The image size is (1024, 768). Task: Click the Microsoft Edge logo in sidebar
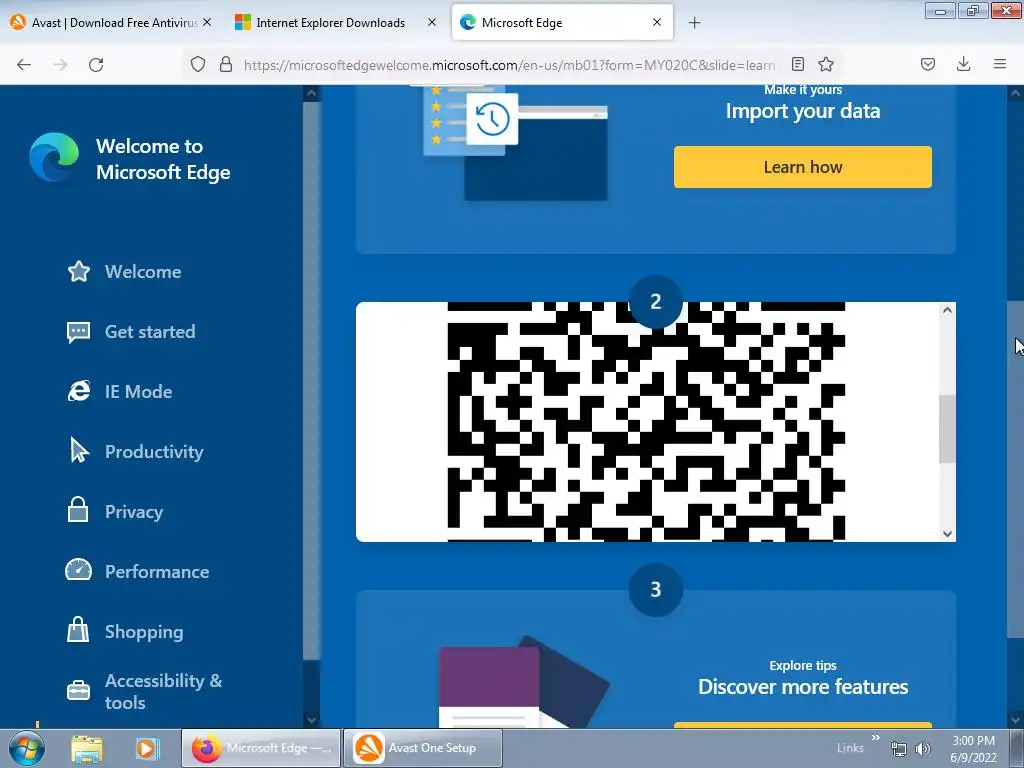54,157
